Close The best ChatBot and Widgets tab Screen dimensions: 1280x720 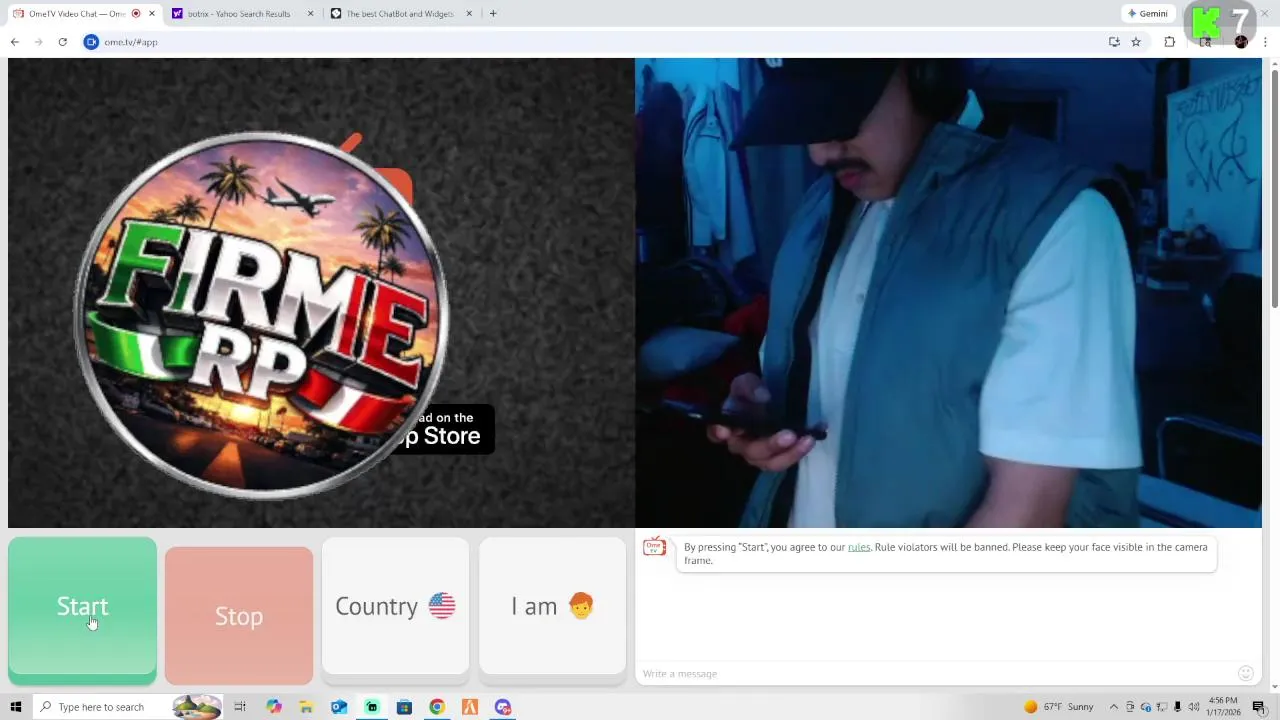469,14
